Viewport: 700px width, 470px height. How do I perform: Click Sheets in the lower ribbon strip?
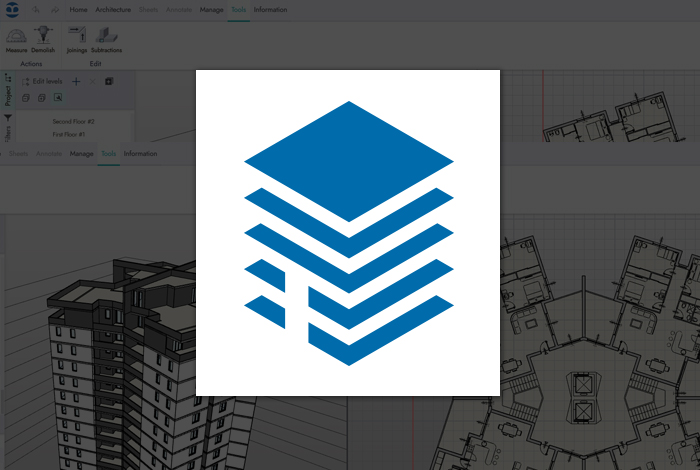coord(18,154)
